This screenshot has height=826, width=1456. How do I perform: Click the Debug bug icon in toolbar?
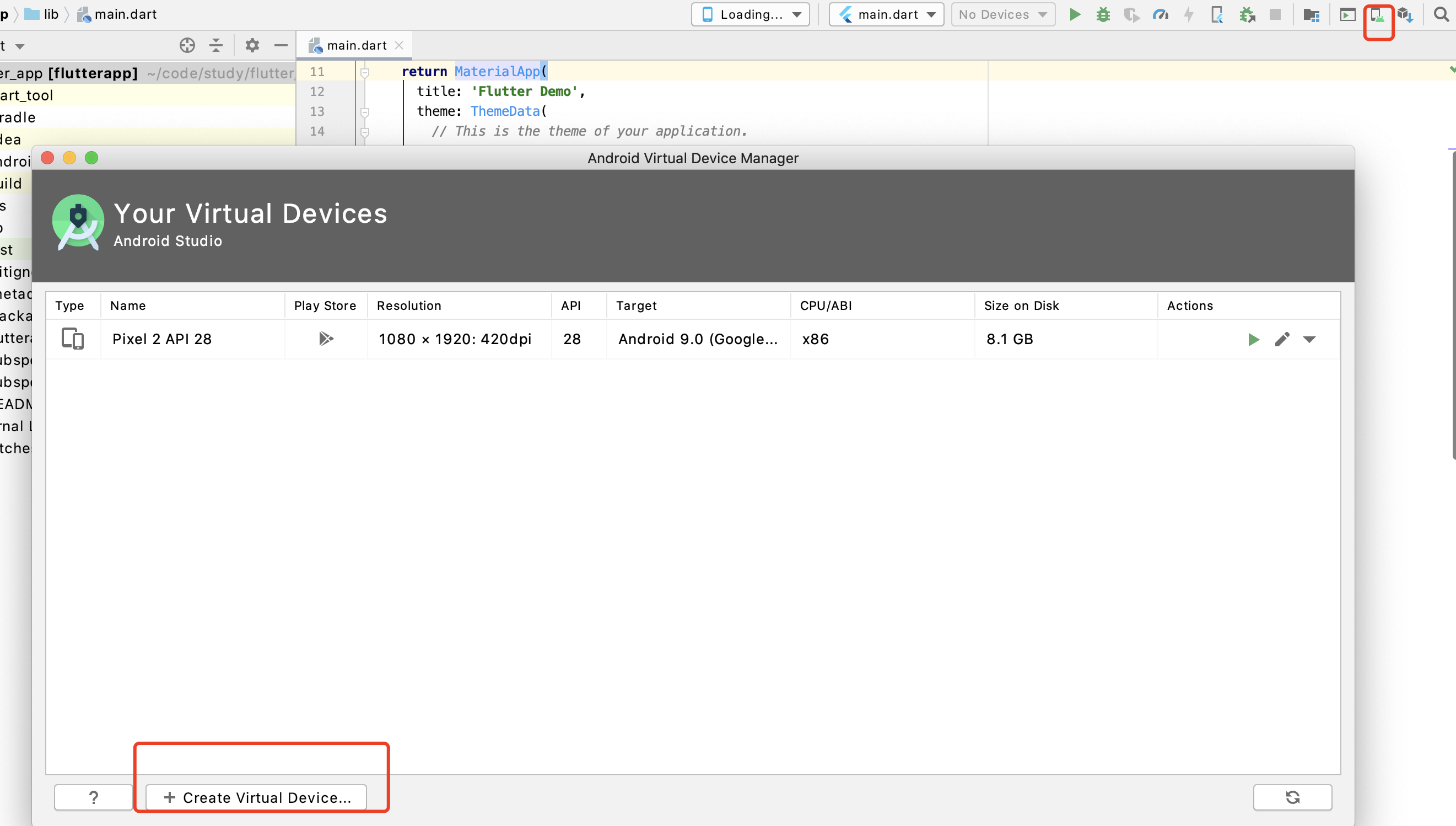point(1103,14)
